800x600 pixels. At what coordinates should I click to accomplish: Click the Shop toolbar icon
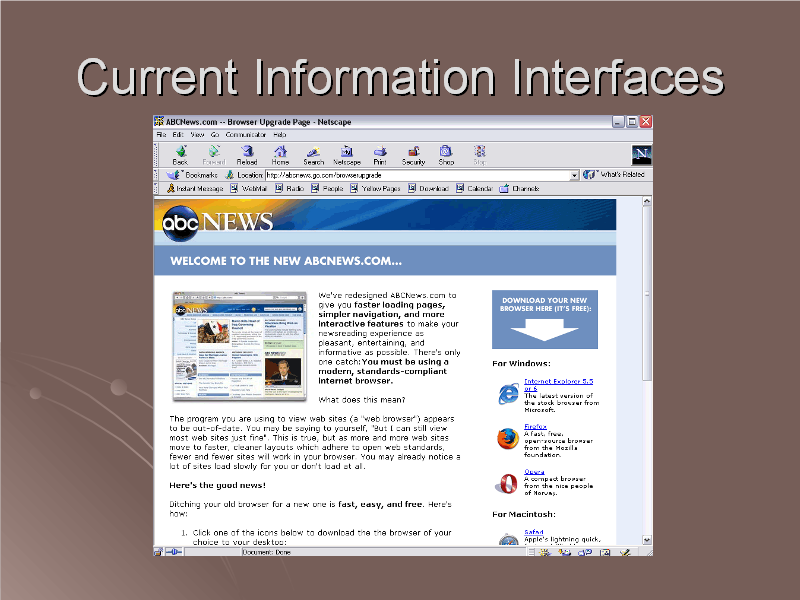click(x=446, y=155)
